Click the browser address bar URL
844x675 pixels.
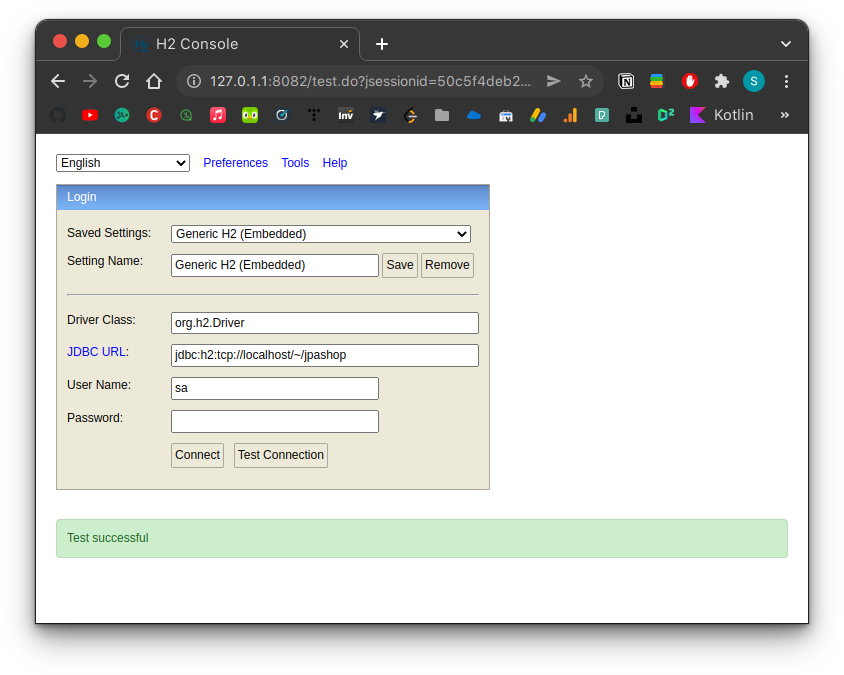tap(370, 81)
